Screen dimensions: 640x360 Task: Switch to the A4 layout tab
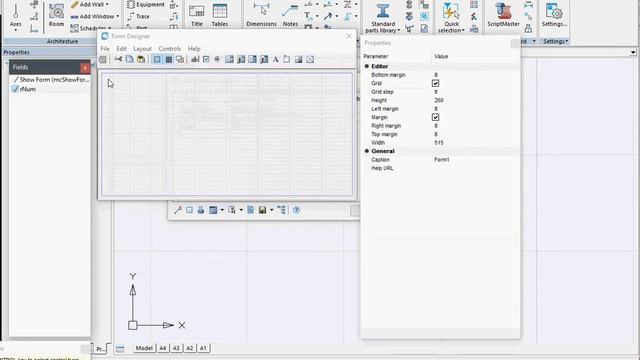[162, 348]
